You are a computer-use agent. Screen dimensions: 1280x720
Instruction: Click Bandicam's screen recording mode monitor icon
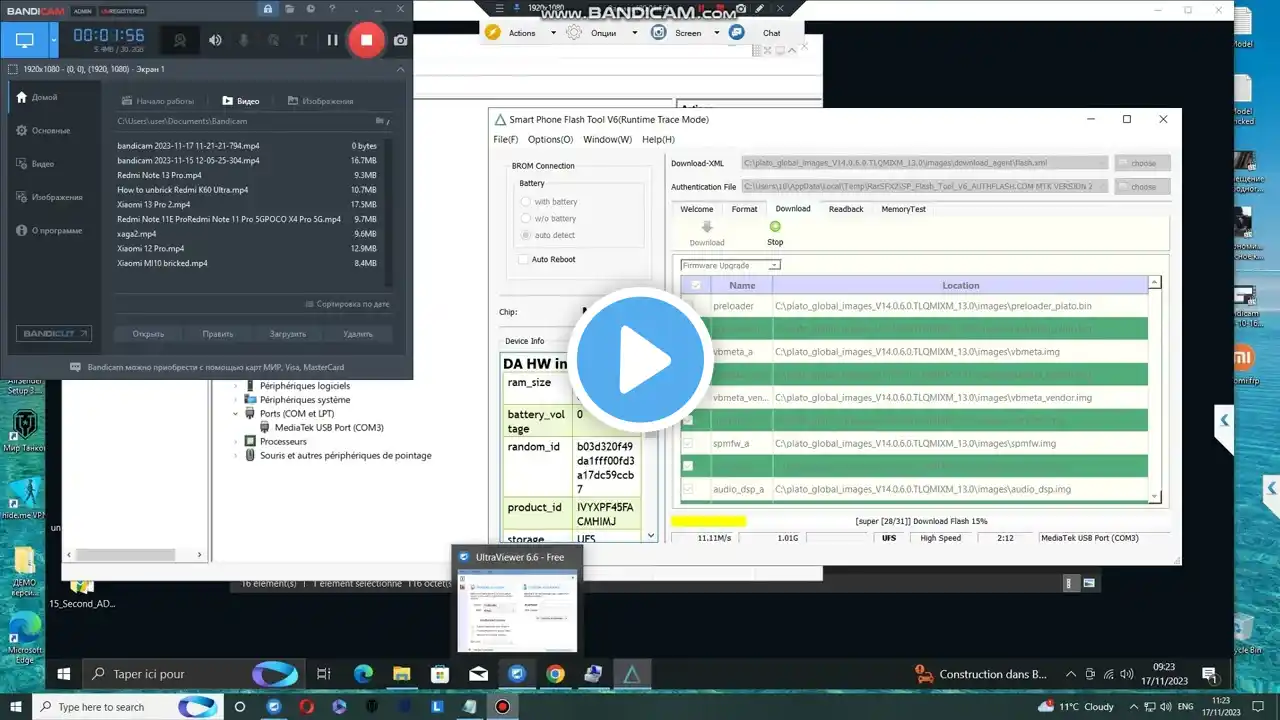coord(24,41)
